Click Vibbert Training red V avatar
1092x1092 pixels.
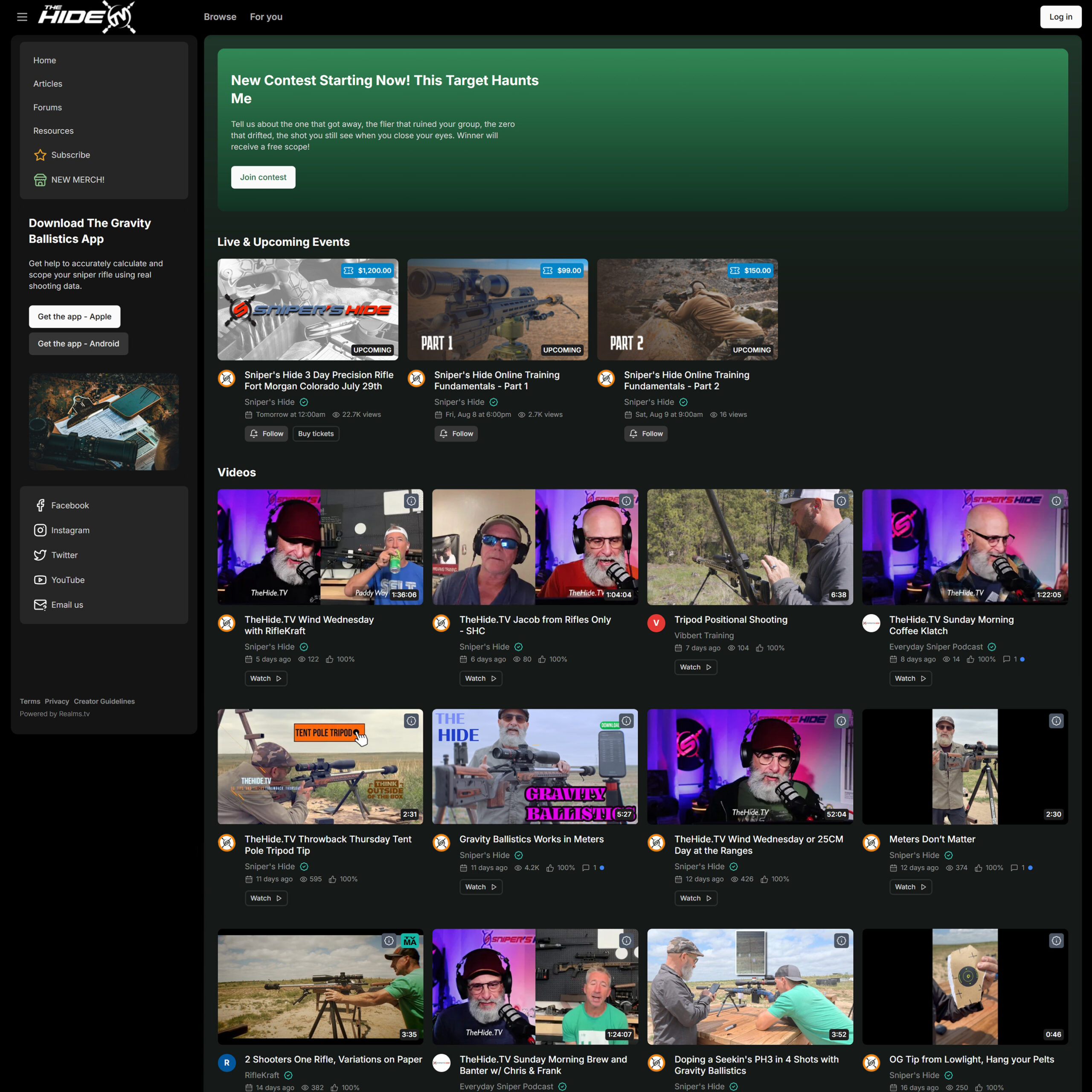pyautogui.click(x=656, y=623)
